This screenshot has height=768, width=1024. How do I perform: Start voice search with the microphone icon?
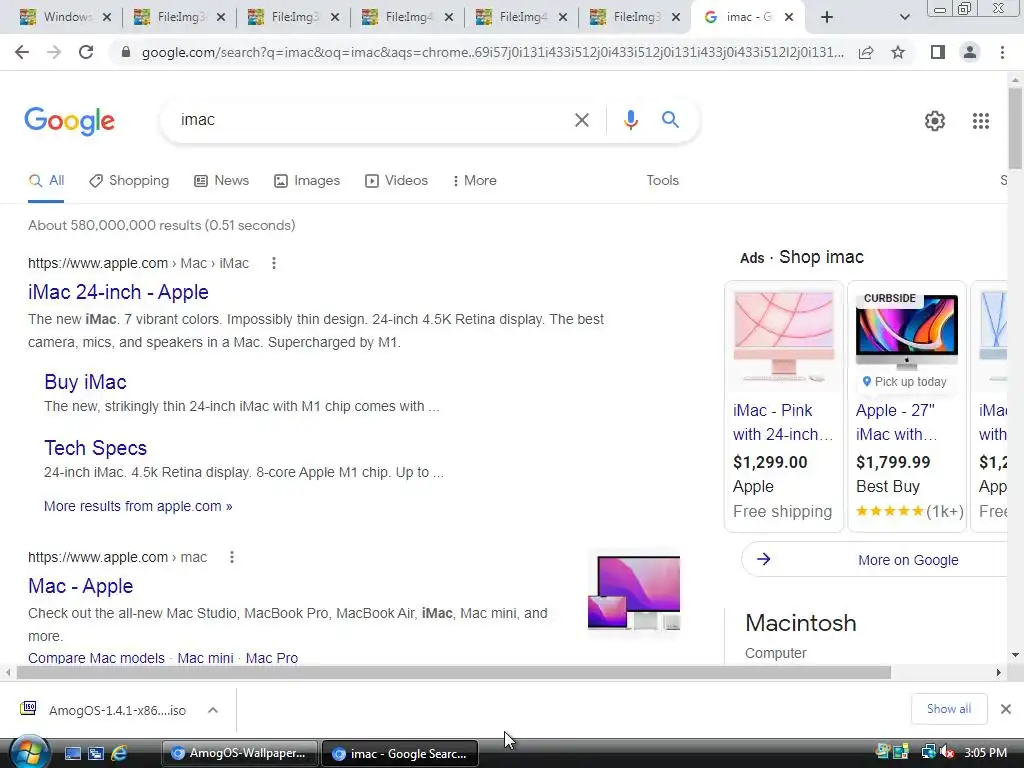(630, 120)
